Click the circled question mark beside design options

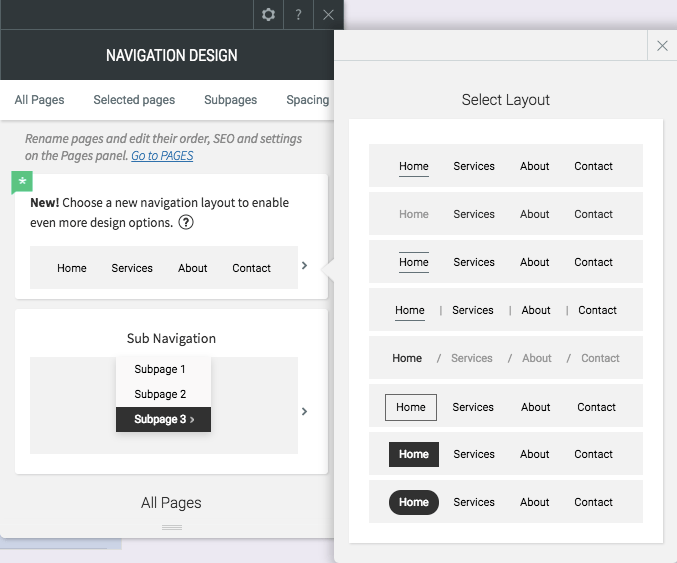click(x=186, y=222)
